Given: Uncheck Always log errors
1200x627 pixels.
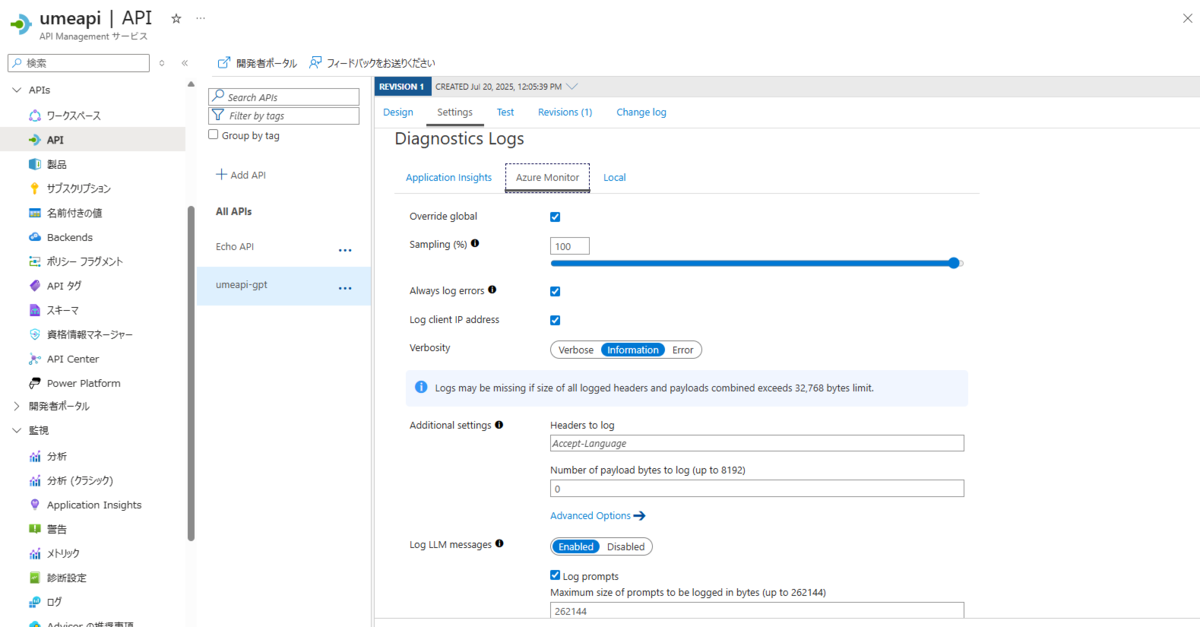Looking at the screenshot, I should click(555, 292).
